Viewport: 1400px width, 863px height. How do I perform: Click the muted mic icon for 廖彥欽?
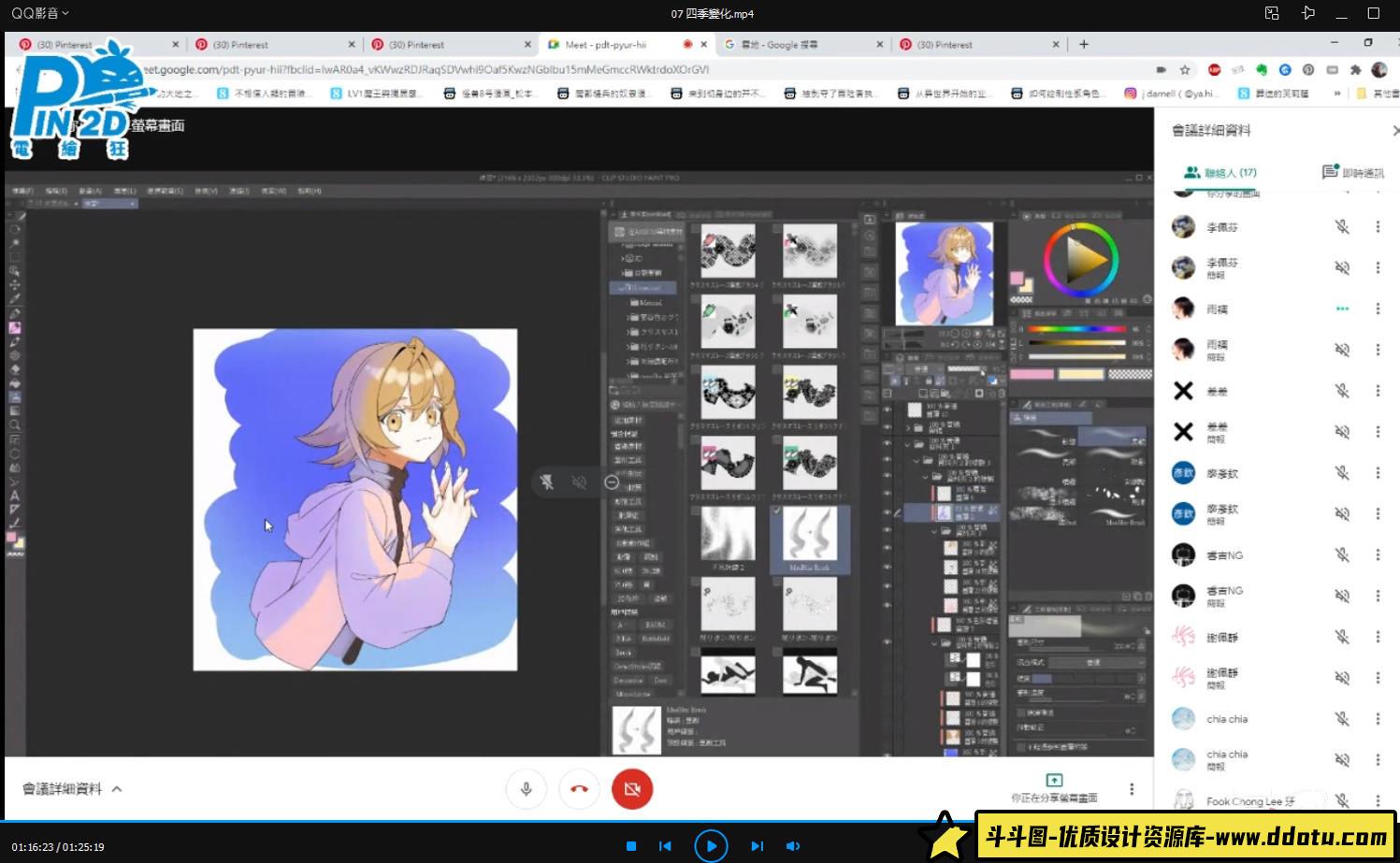[1342, 473]
